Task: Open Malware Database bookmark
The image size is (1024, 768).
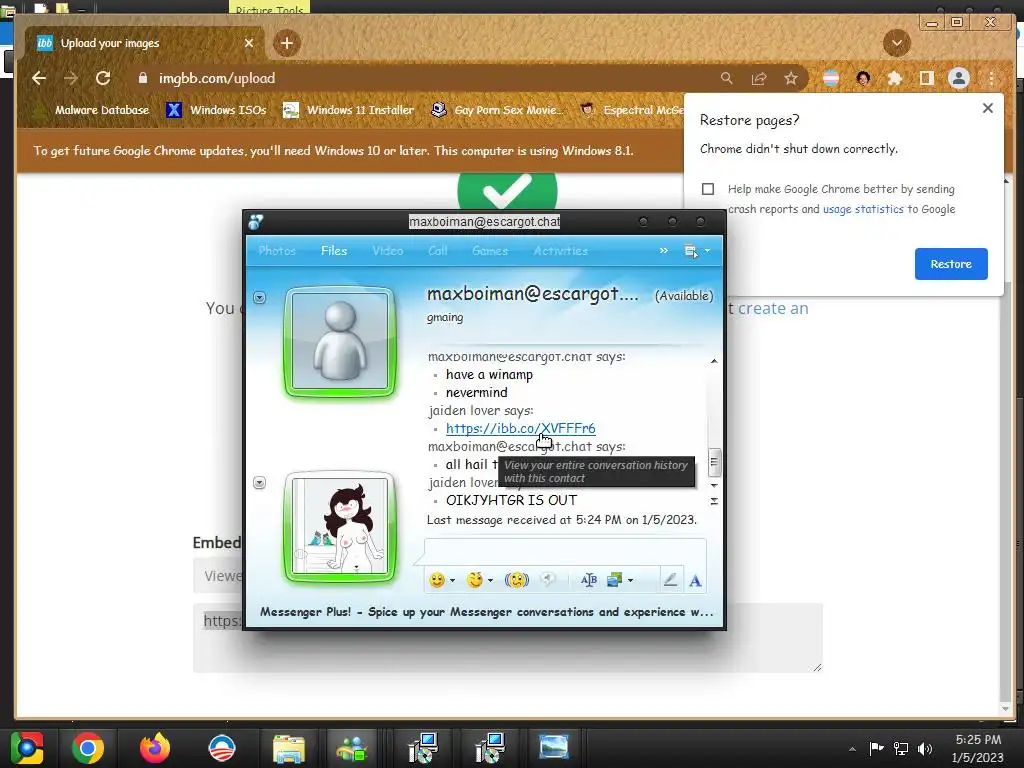Action: coord(92,110)
